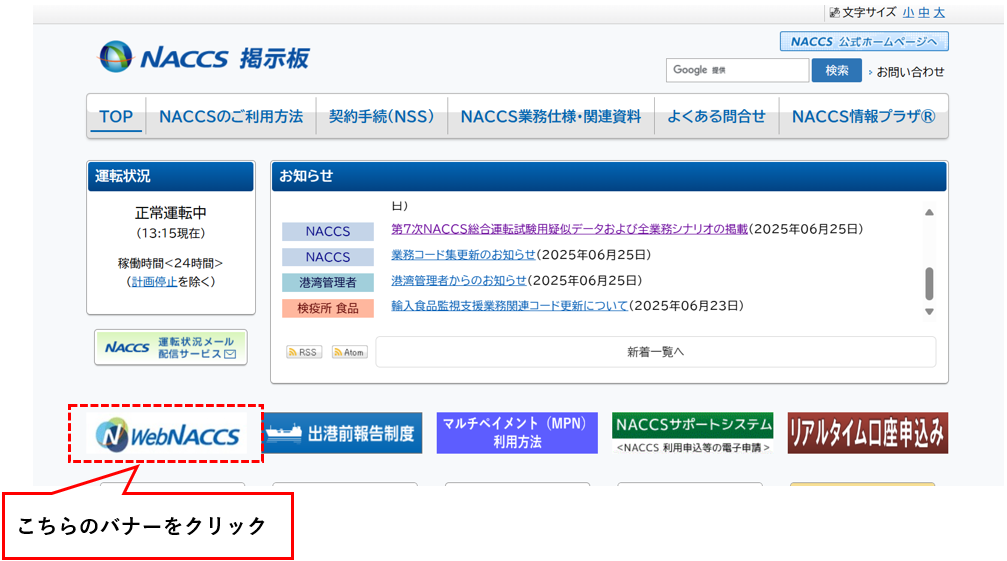Set text size to 中
The width and height of the screenshot is (1007, 561).
click(x=924, y=13)
